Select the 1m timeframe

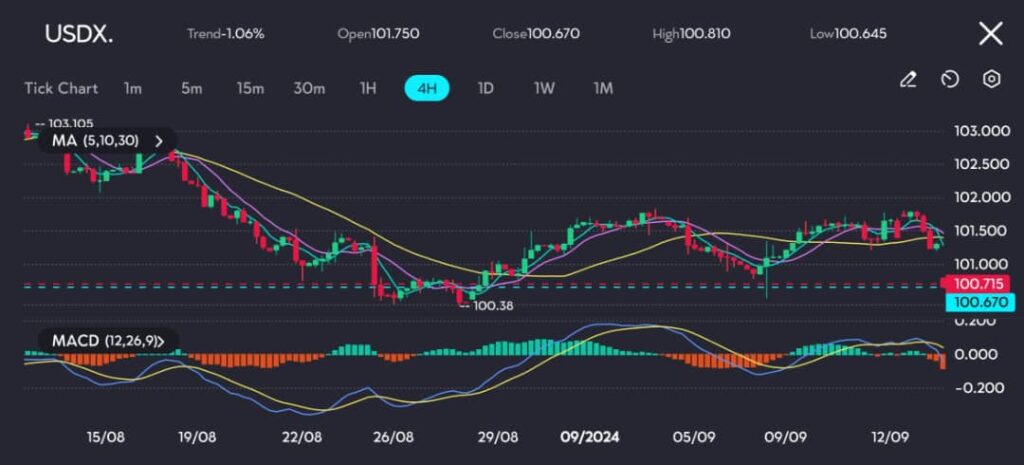pos(132,88)
